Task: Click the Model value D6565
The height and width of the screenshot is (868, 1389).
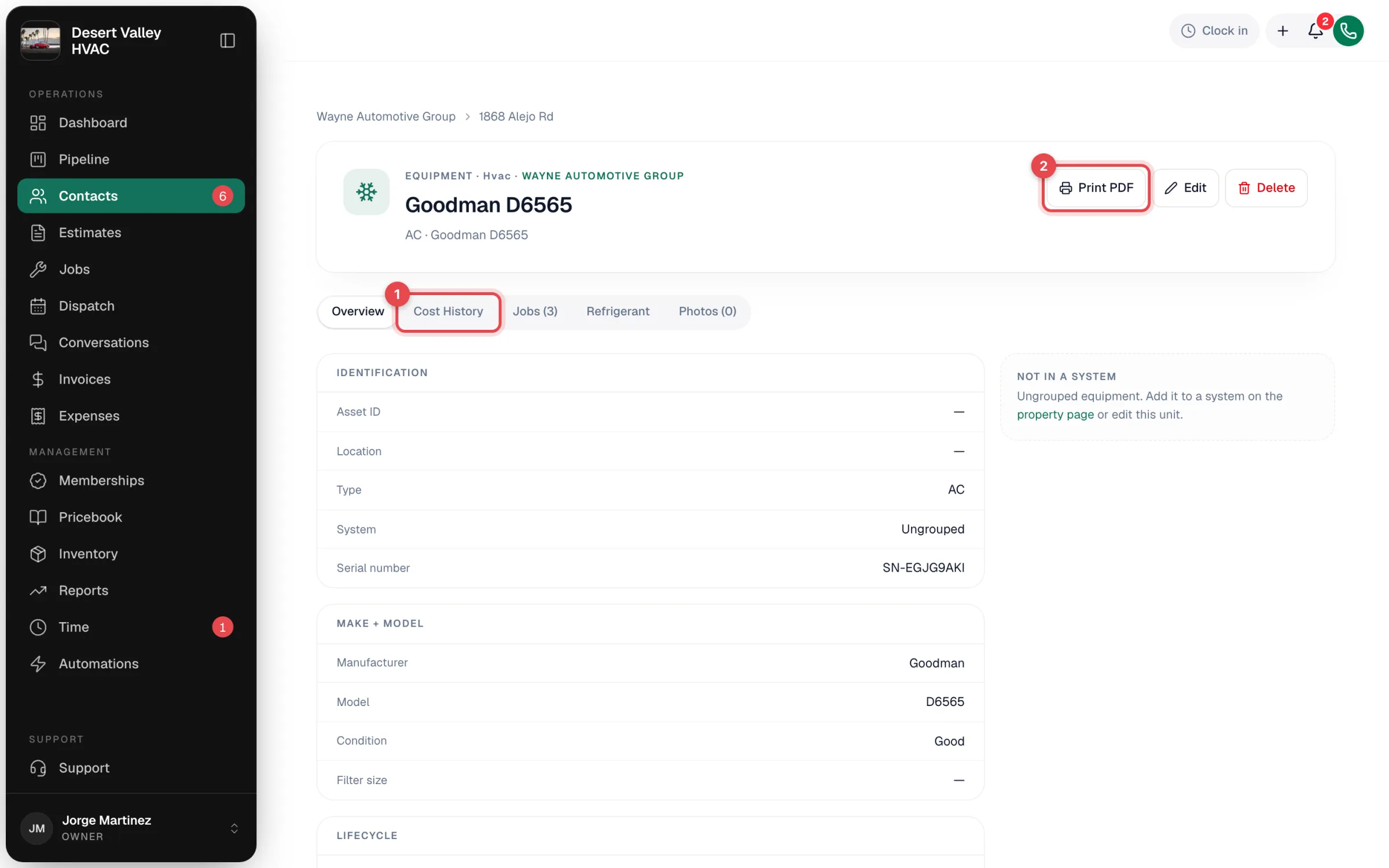Action: pyautogui.click(x=945, y=702)
